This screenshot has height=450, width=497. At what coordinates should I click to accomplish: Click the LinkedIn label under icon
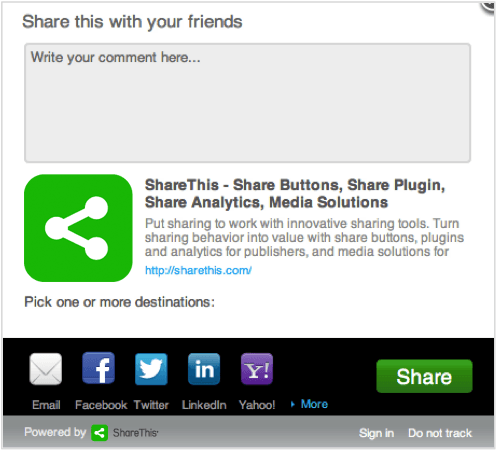tap(204, 405)
